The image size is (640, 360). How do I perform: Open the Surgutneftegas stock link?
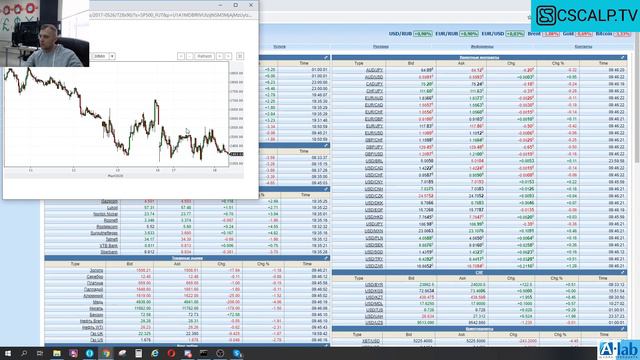pos(104,233)
